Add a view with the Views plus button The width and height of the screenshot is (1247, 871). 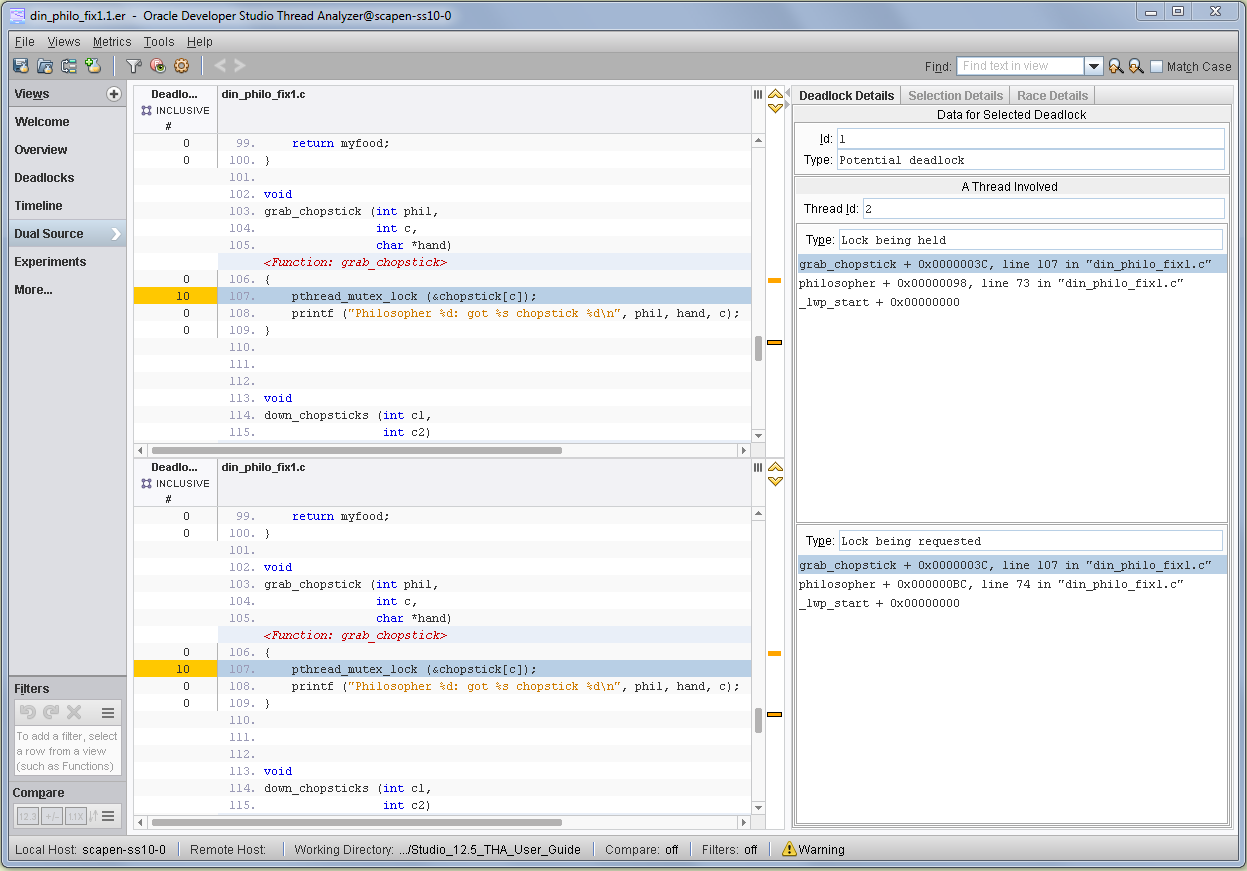[x=114, y=94]
